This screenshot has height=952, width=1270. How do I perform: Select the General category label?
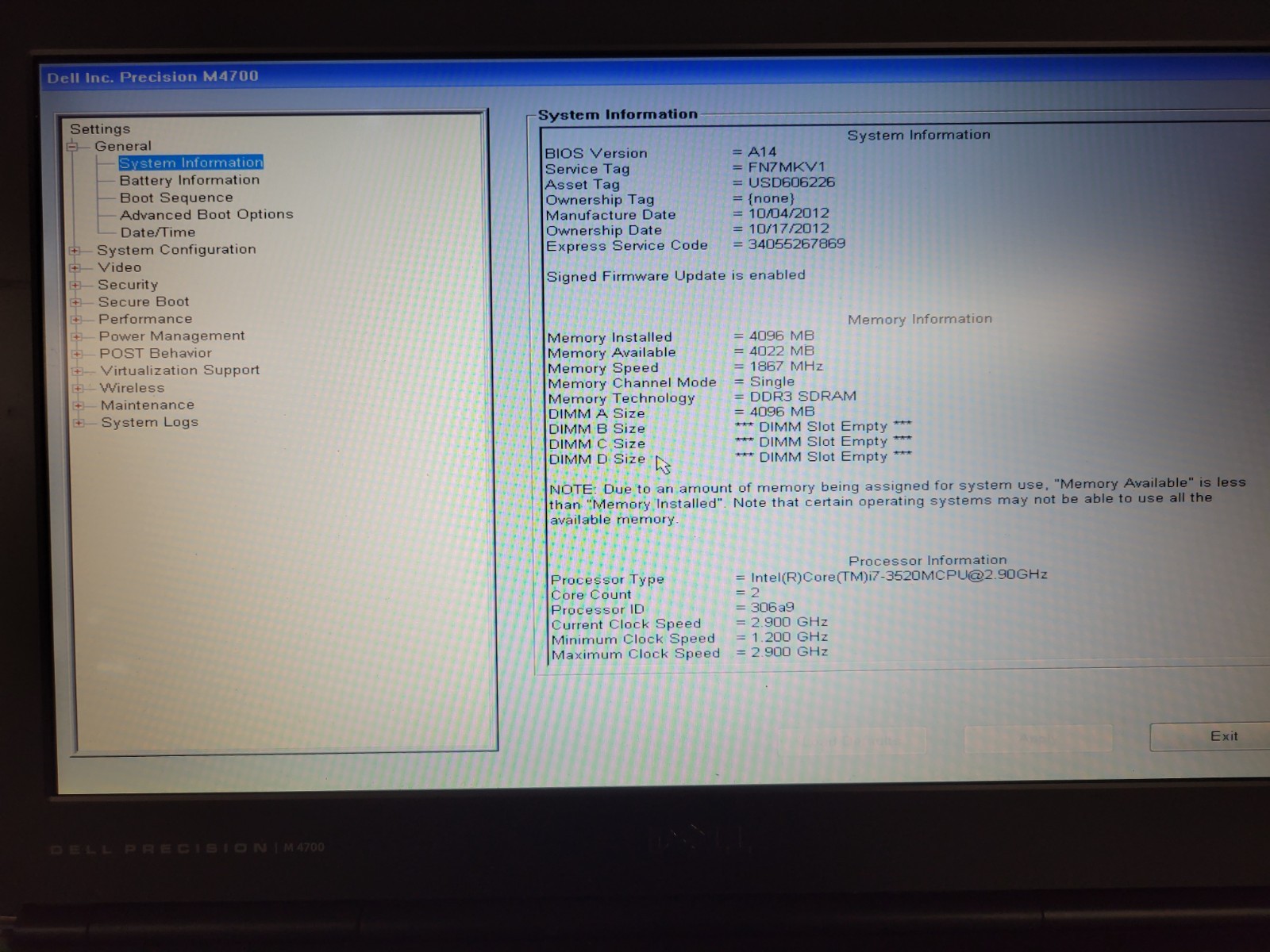[x=123, y=146]
